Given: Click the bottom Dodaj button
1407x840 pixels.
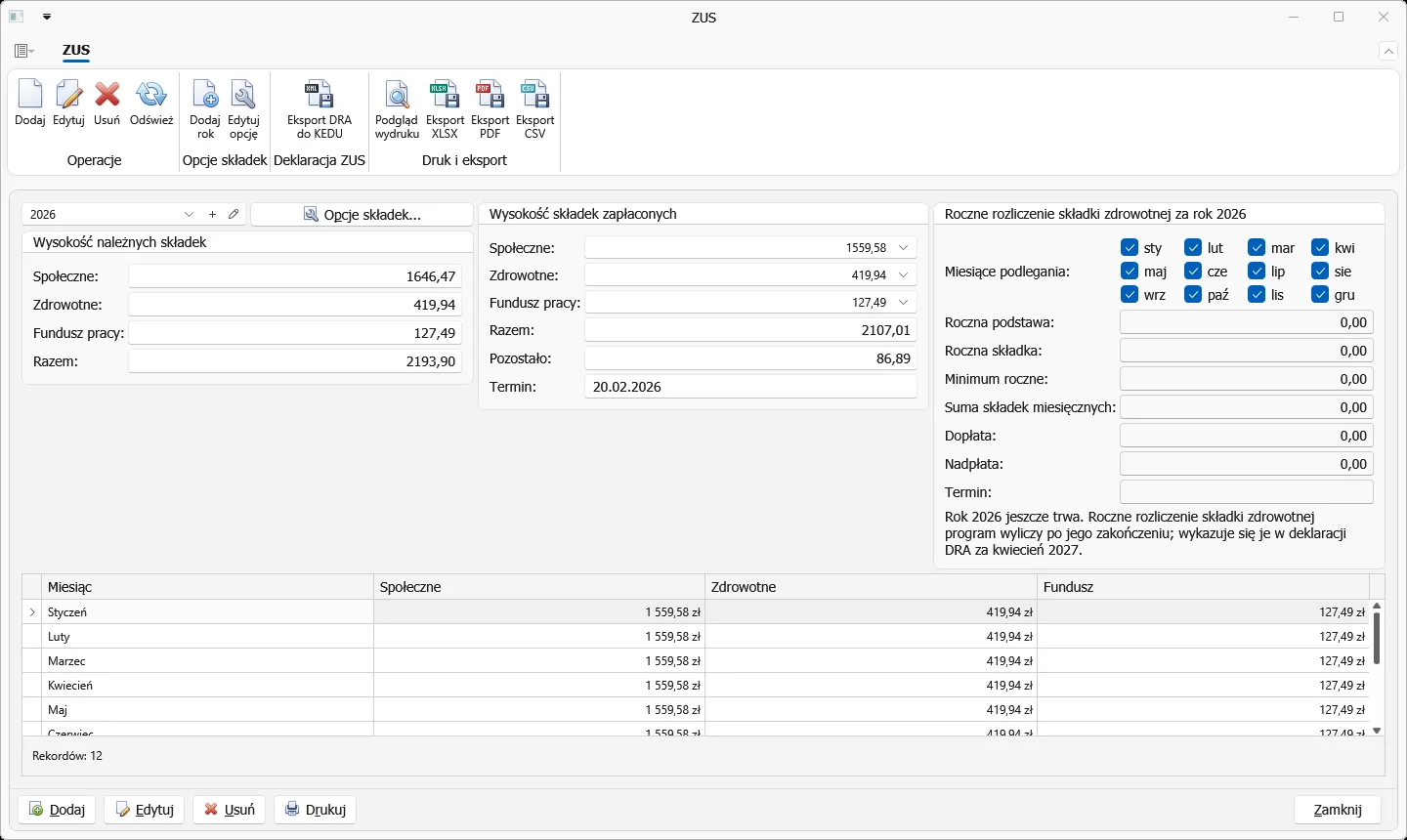Looking at the screenshot, I should tap(57, 810).
